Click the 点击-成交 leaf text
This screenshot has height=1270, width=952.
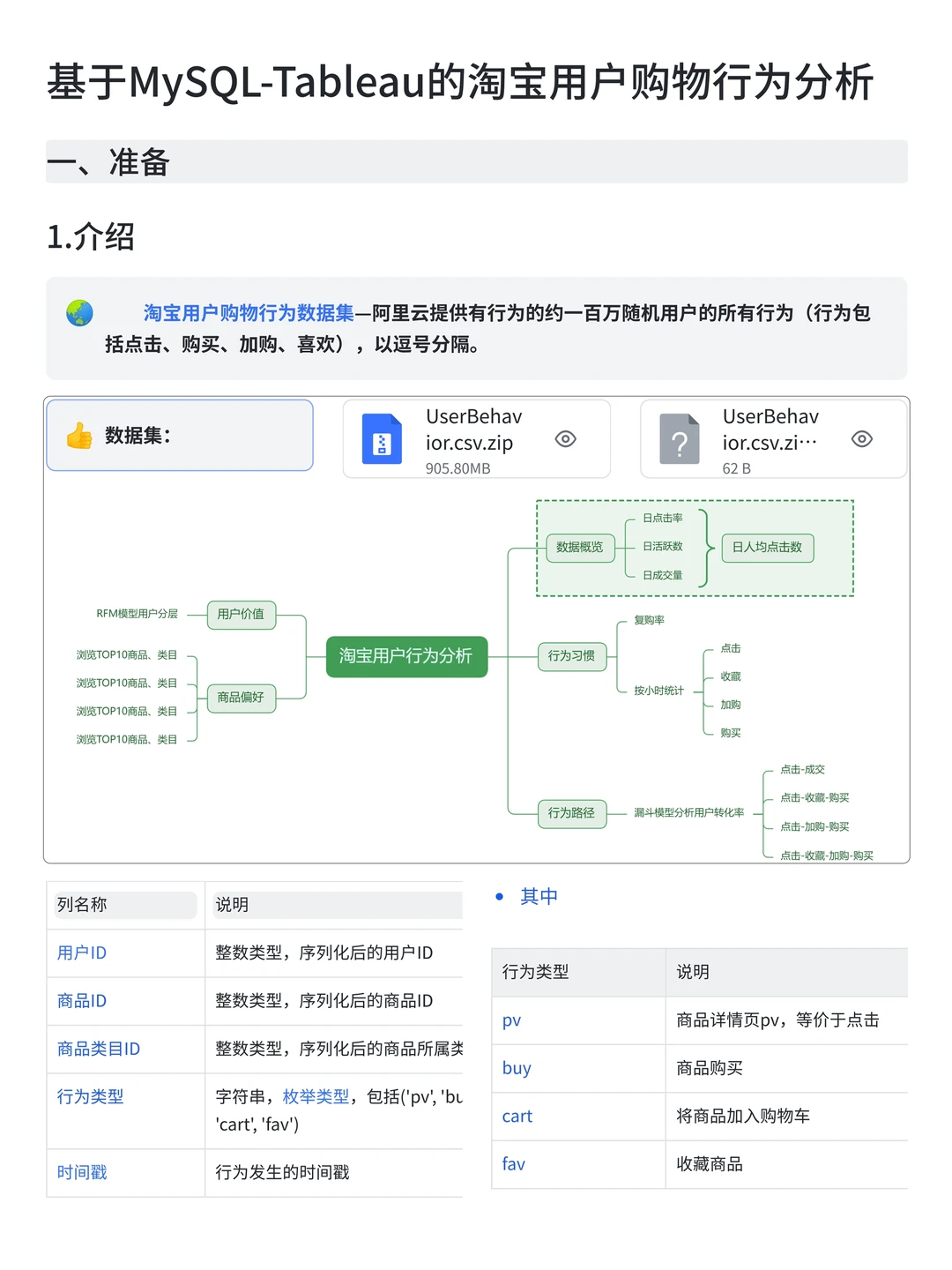802,770
